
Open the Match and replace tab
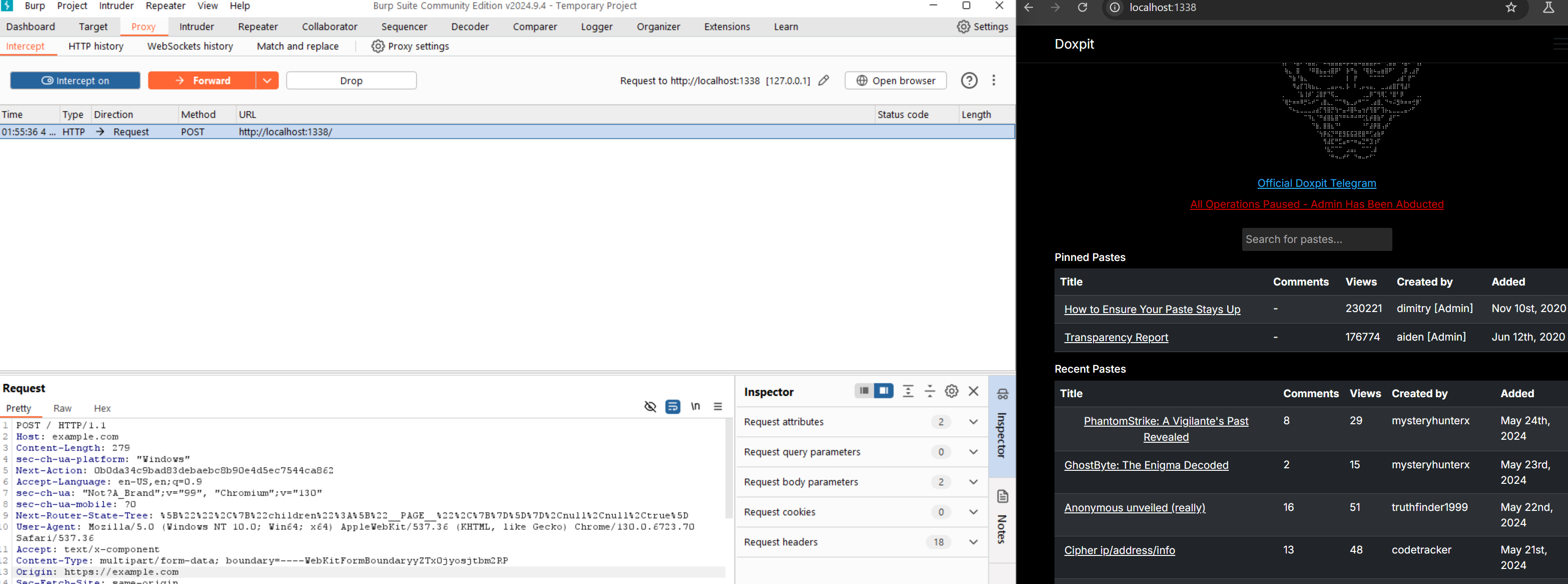(298, 46)
